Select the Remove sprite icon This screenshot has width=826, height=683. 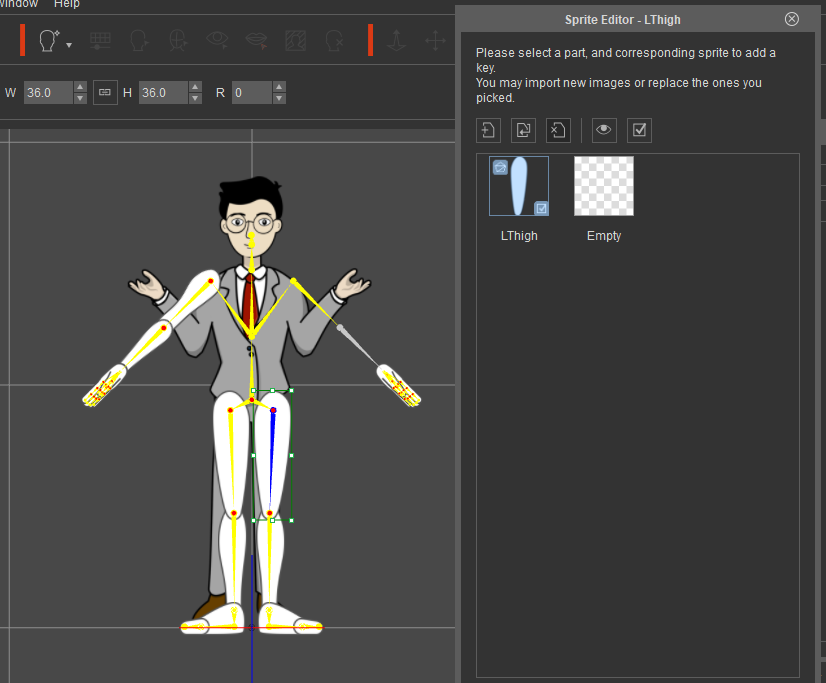click(558, 130)
